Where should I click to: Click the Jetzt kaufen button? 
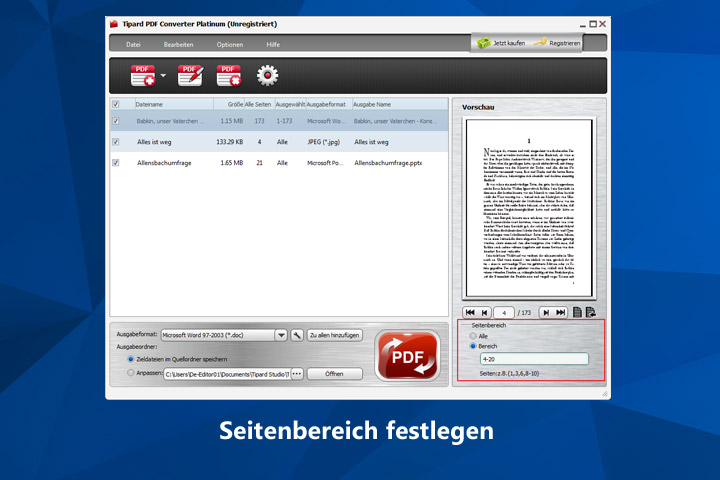click(501, 43)
